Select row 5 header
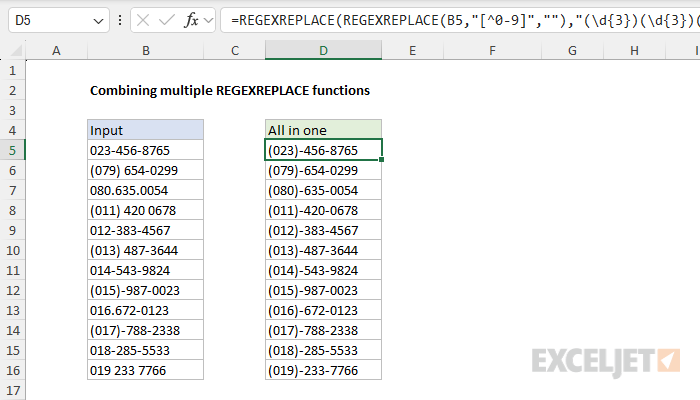Image resolution: width=700 pixels, height=400 pixels. (x=12, y=150)
